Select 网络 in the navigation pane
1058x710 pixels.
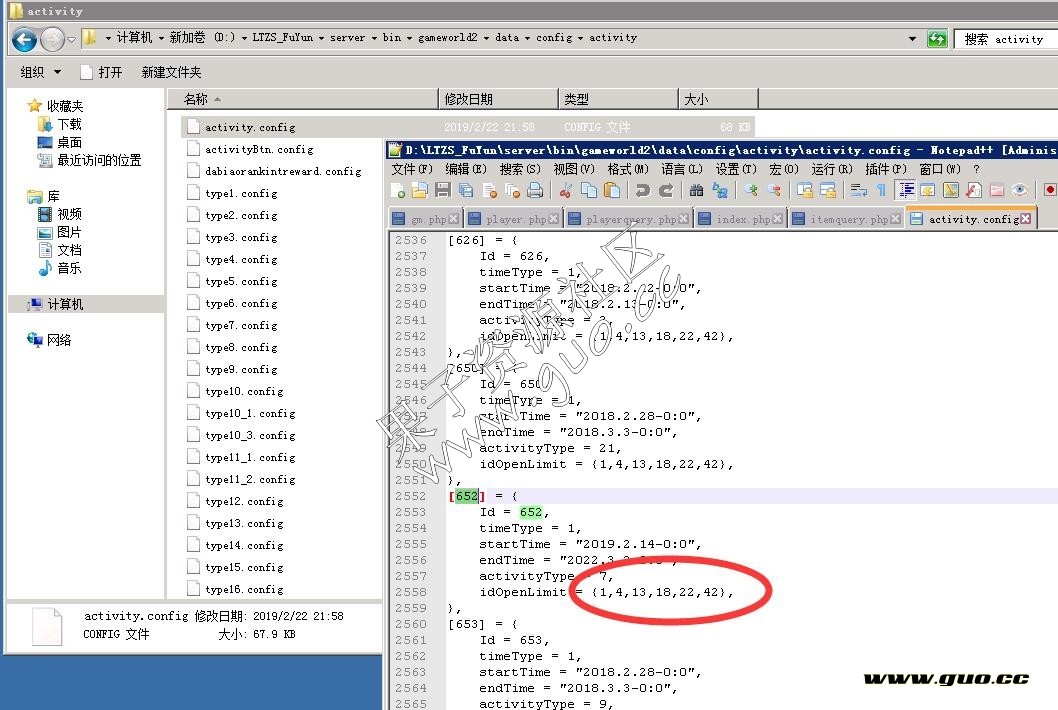point(49,340)
